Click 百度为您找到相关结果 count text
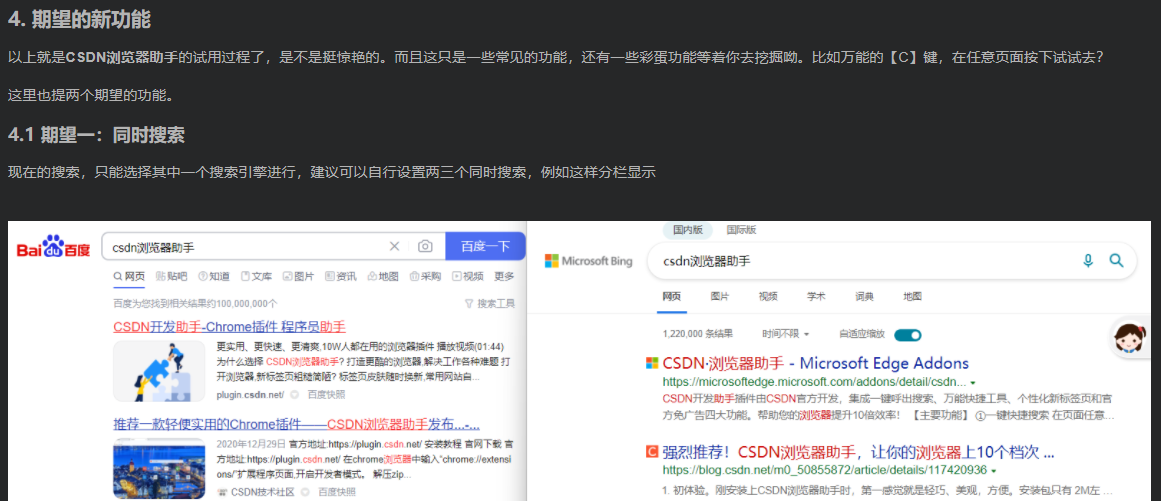This screenshot has width=1161, height=501. click(x=195, y=303)
